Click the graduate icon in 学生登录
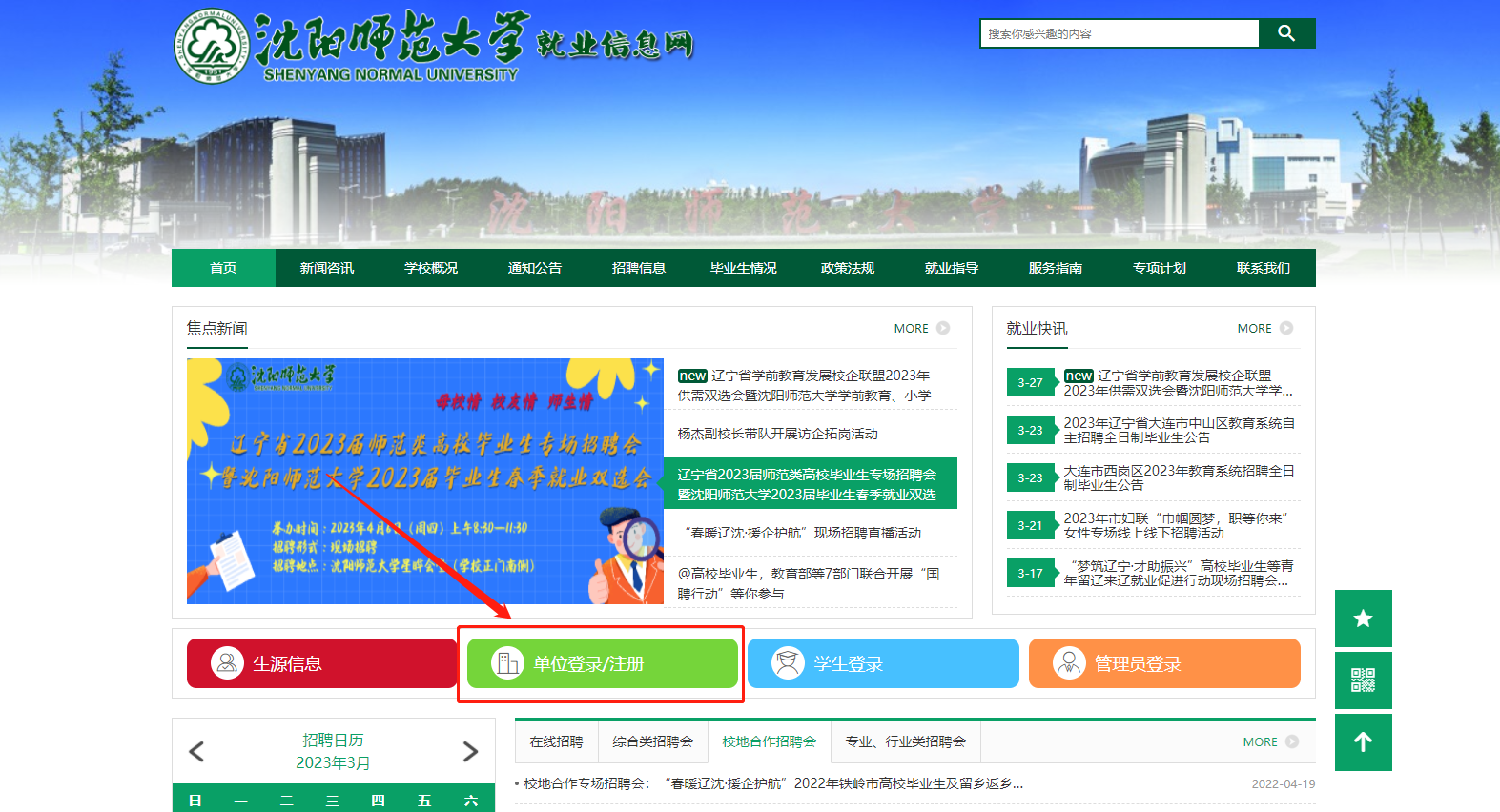Screen dimensions: 1500x812 [x=788, y=662]
